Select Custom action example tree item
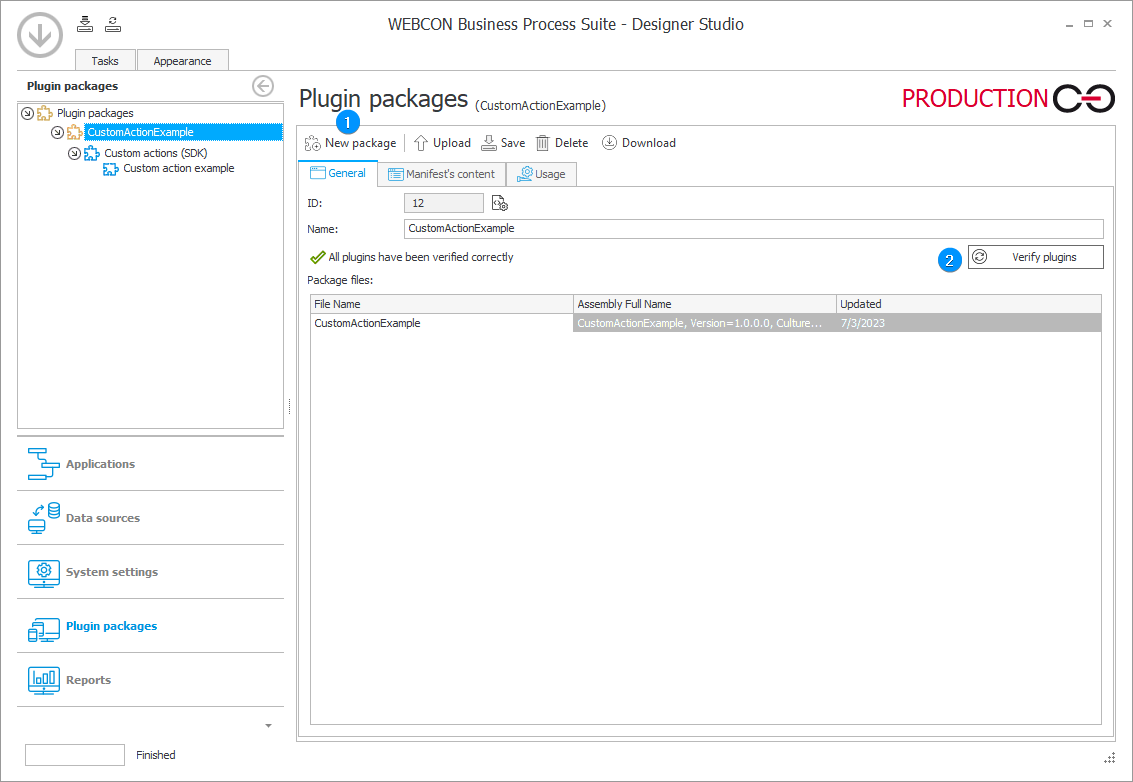Viewport: 1133px width, 782px height. 178,168
